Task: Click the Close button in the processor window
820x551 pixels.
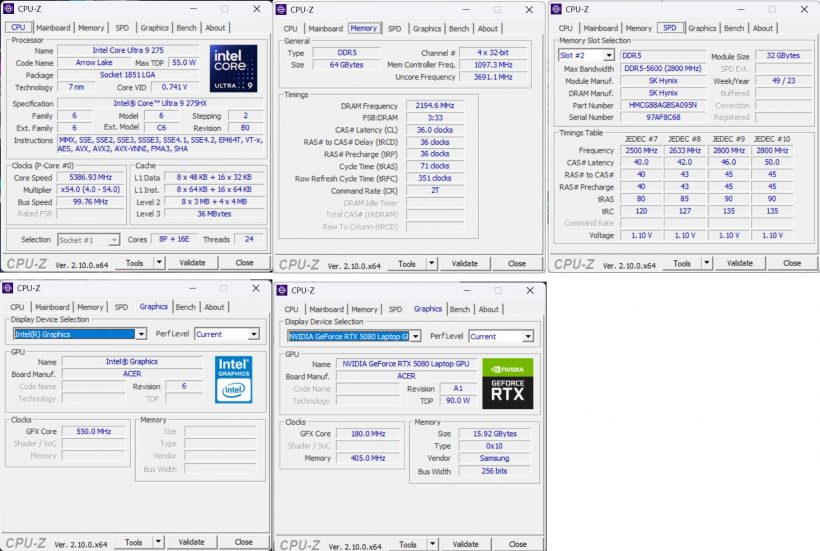Action: click(244, 262)
